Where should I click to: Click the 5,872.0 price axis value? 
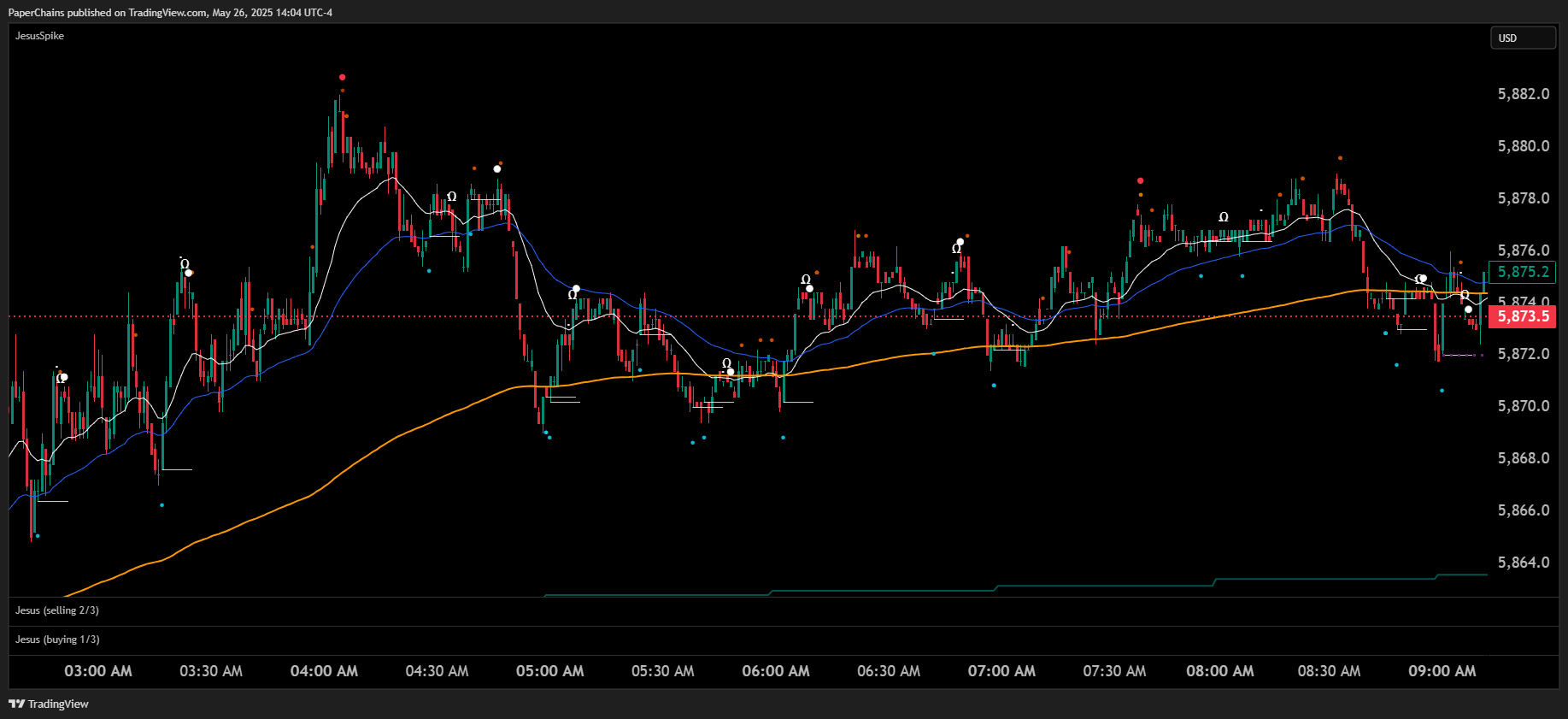point(1523,354)
